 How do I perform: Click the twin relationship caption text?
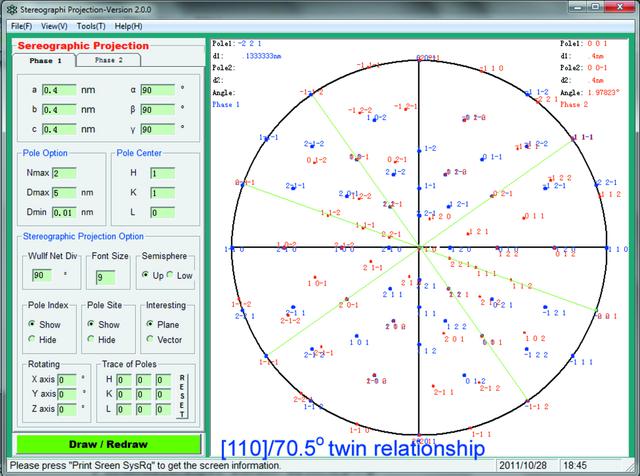pyautogui.click(x=353, y=448)
